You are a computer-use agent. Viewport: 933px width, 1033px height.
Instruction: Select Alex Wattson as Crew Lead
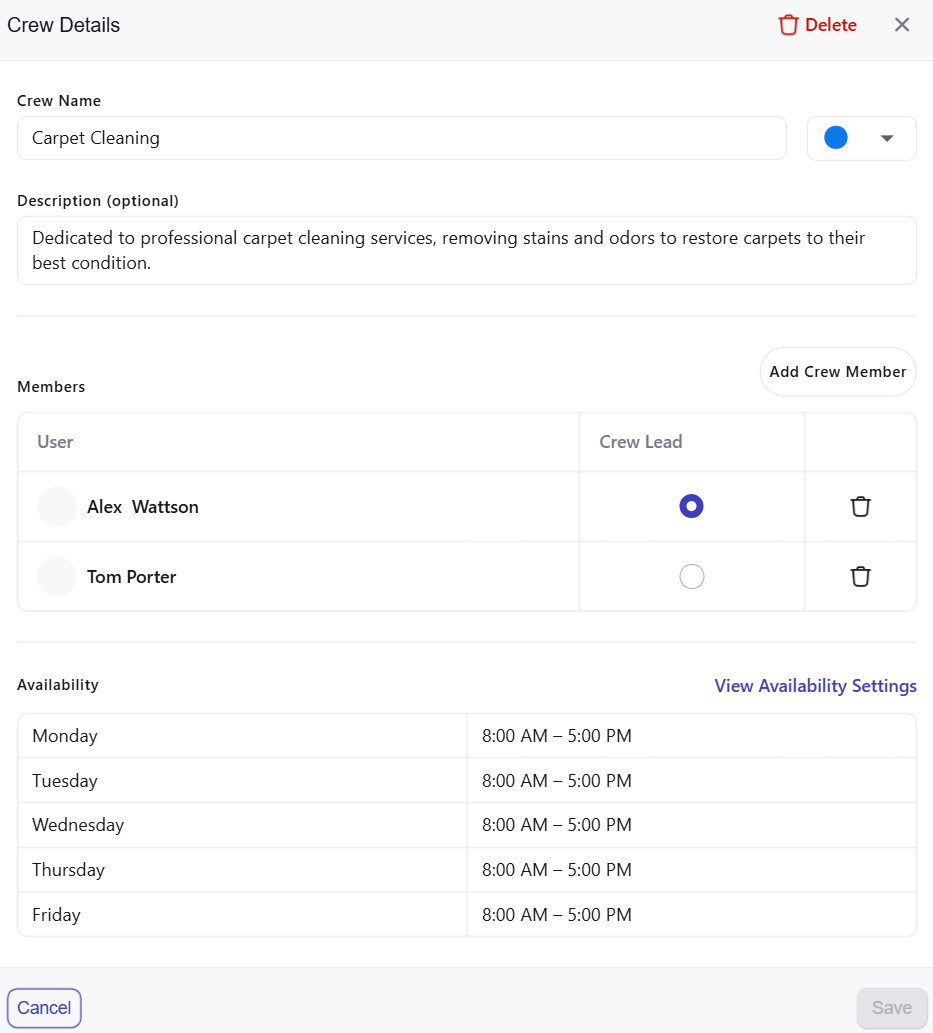click(691, 507)
